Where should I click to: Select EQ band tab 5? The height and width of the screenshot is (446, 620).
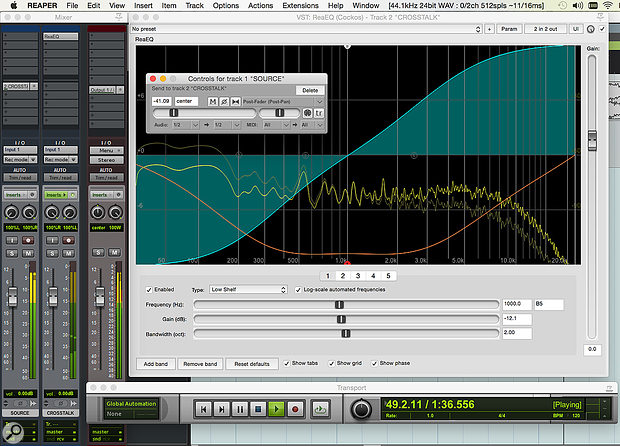(x=388, y=276)
